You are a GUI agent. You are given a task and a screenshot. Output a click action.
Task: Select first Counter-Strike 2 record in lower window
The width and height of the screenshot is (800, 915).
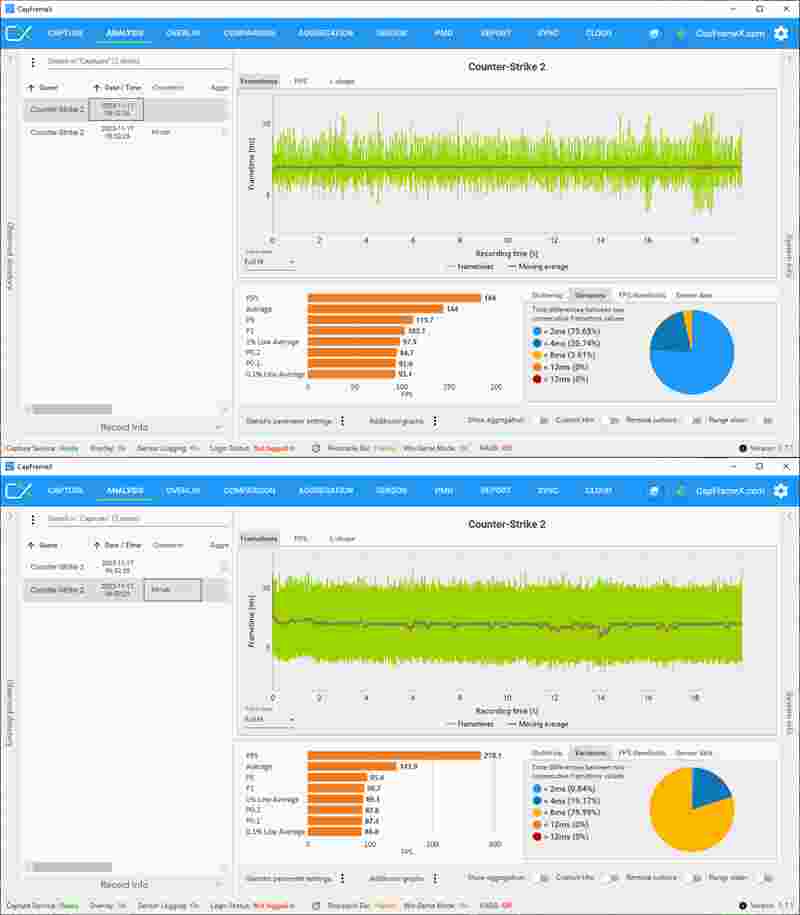(x=124, y=567)
